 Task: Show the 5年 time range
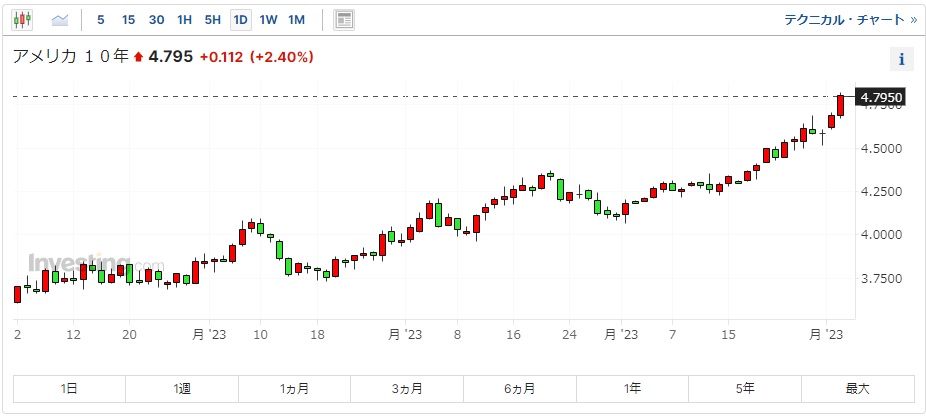(745, 388)
